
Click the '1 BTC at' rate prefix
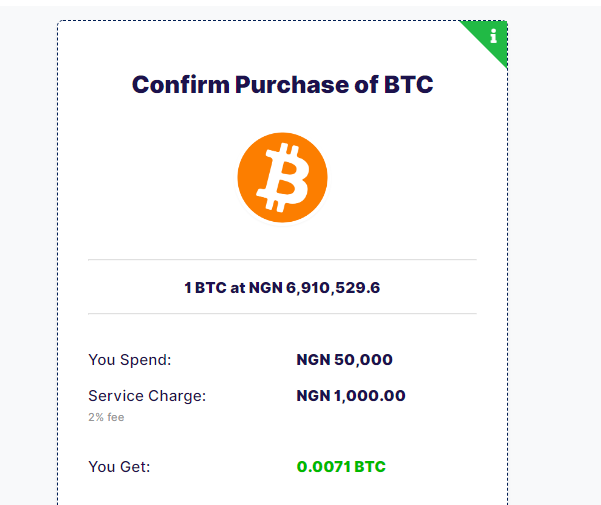215,288
